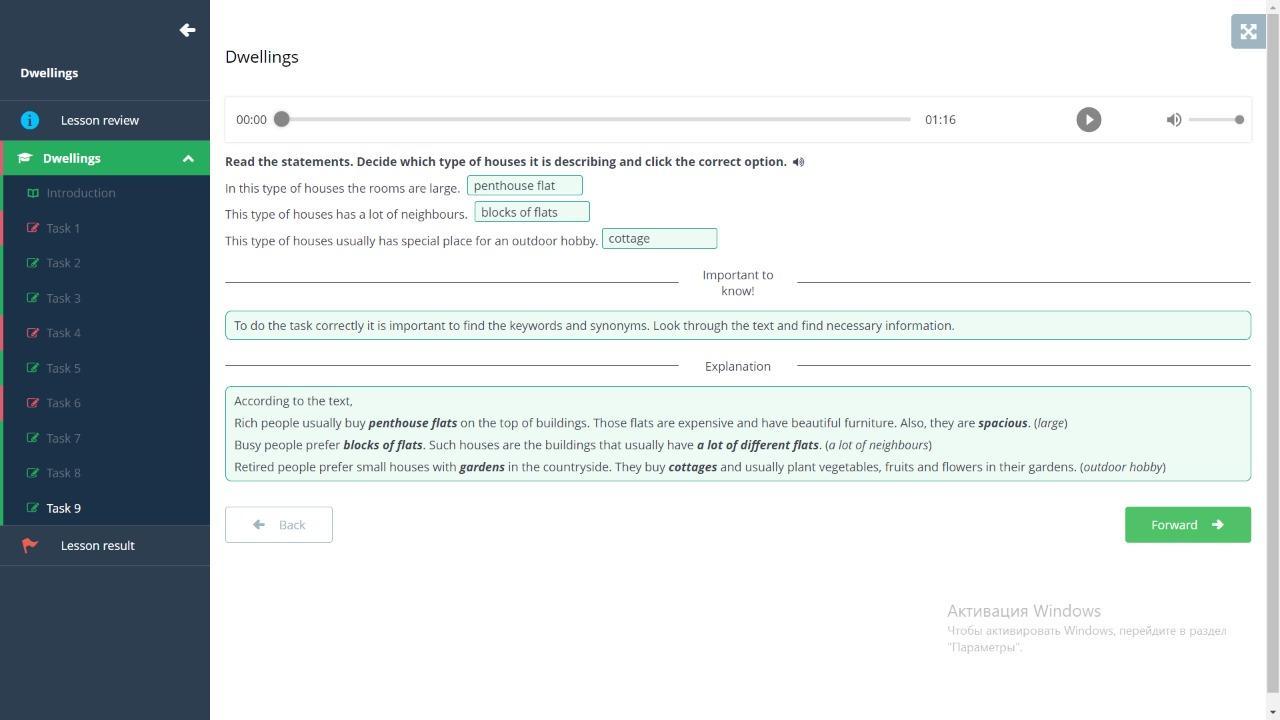Click the Lesson review info icon

point(30,120)
